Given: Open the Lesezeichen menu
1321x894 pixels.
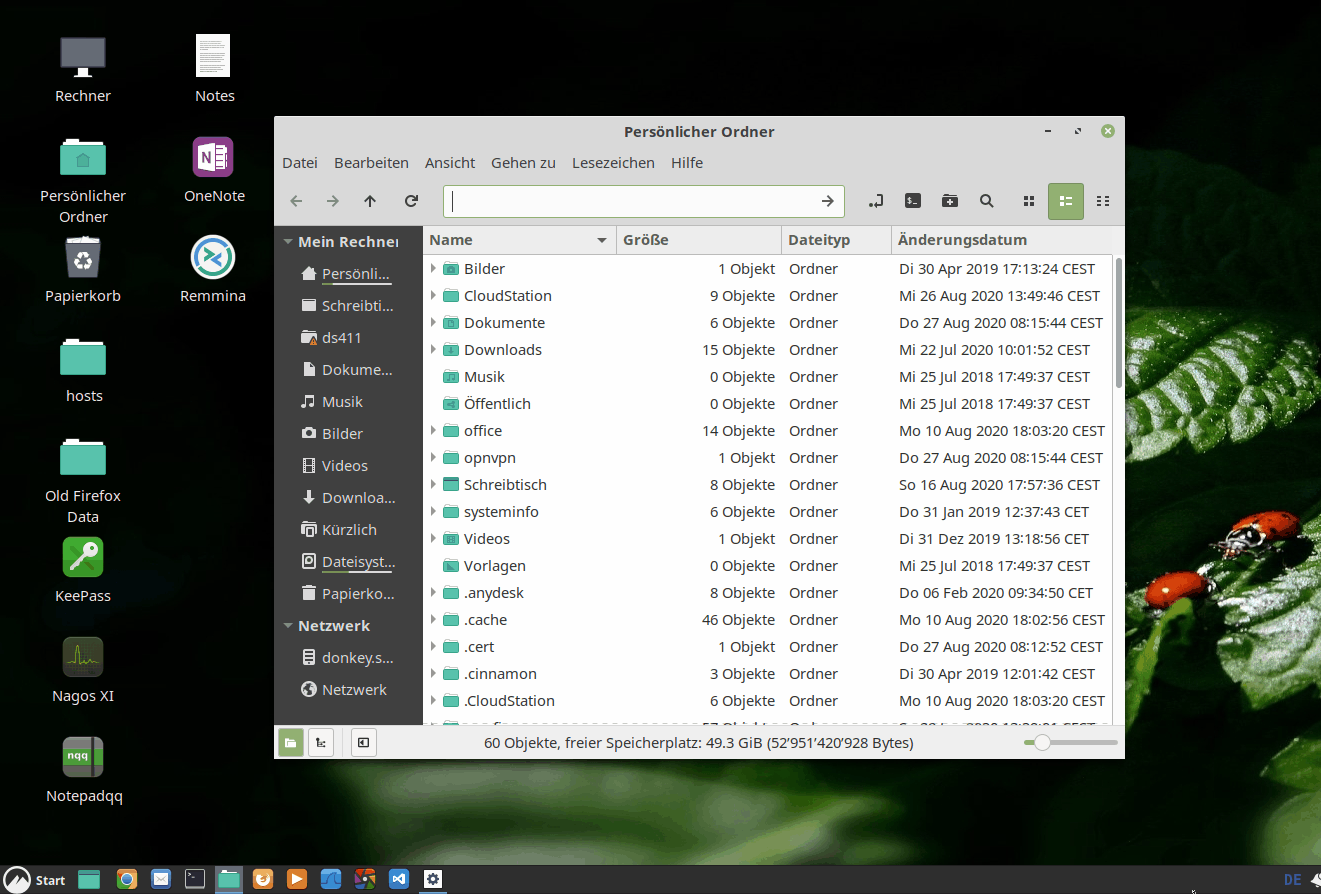Looking at the screenshot, I should point(613,162).
